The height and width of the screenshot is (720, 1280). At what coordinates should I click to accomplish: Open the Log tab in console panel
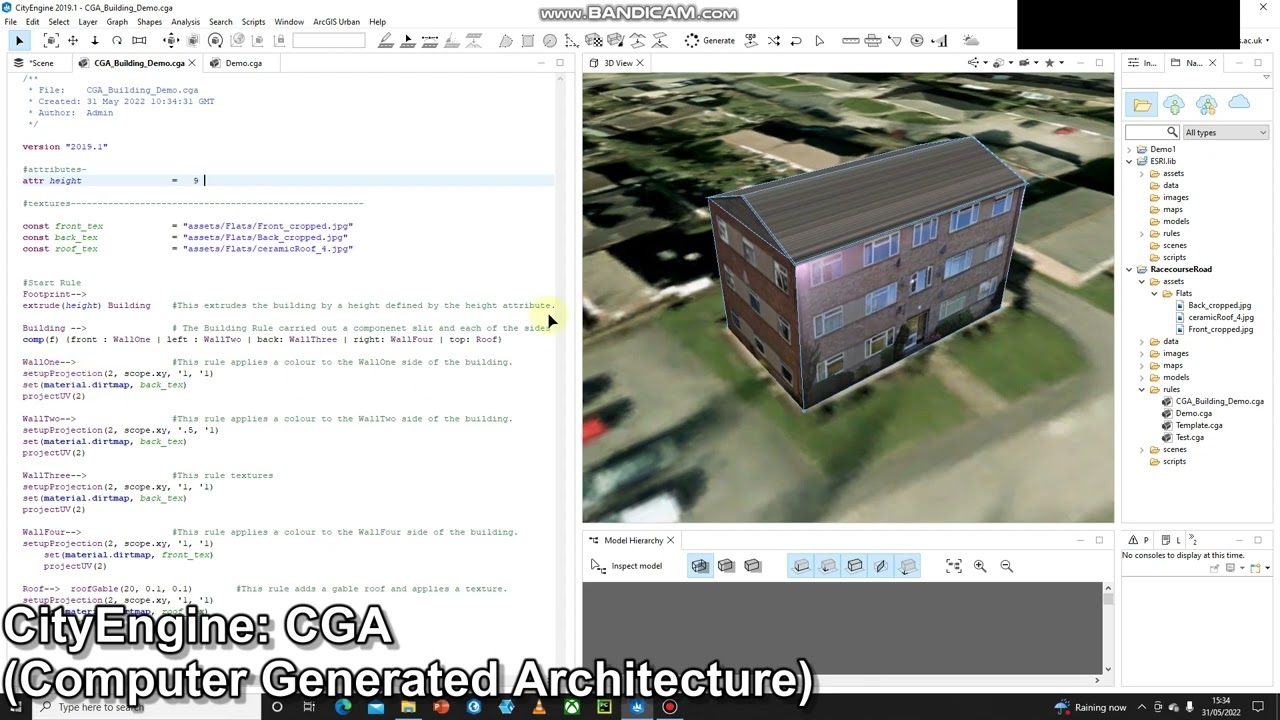click(1171, 540)
